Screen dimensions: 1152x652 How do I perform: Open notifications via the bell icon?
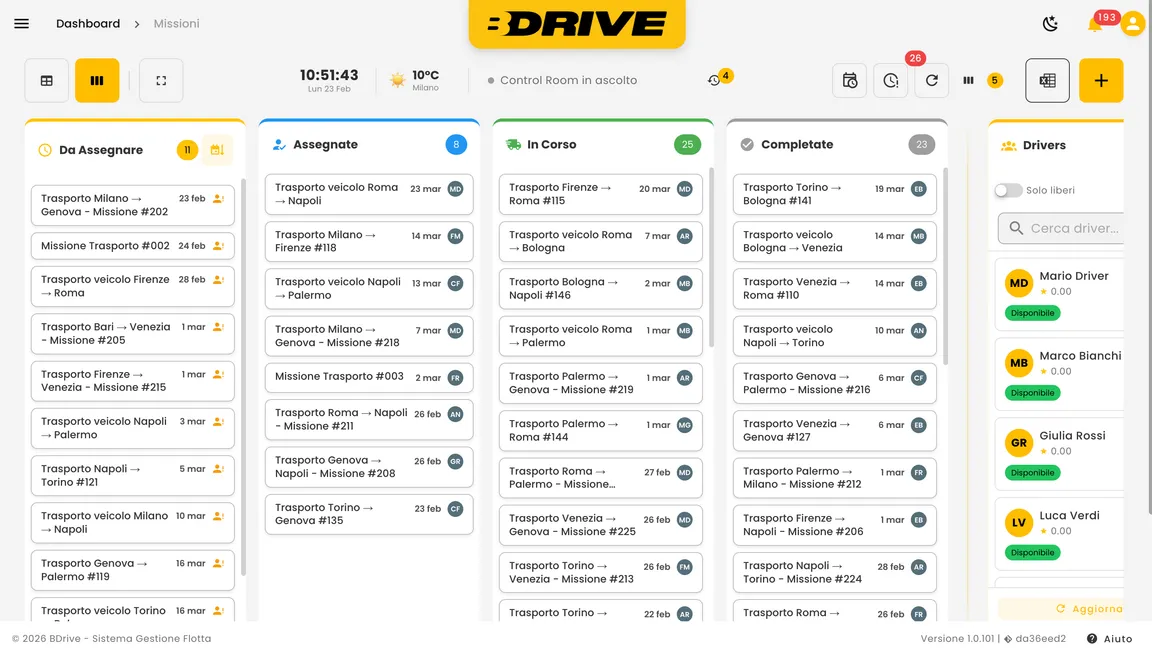[x=1097, y=23]
